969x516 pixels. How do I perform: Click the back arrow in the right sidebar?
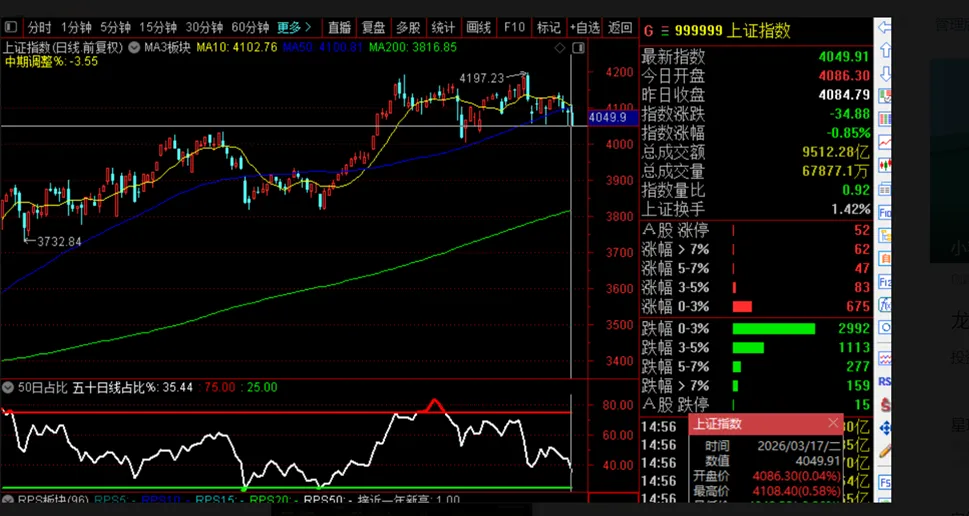[885, 27]
